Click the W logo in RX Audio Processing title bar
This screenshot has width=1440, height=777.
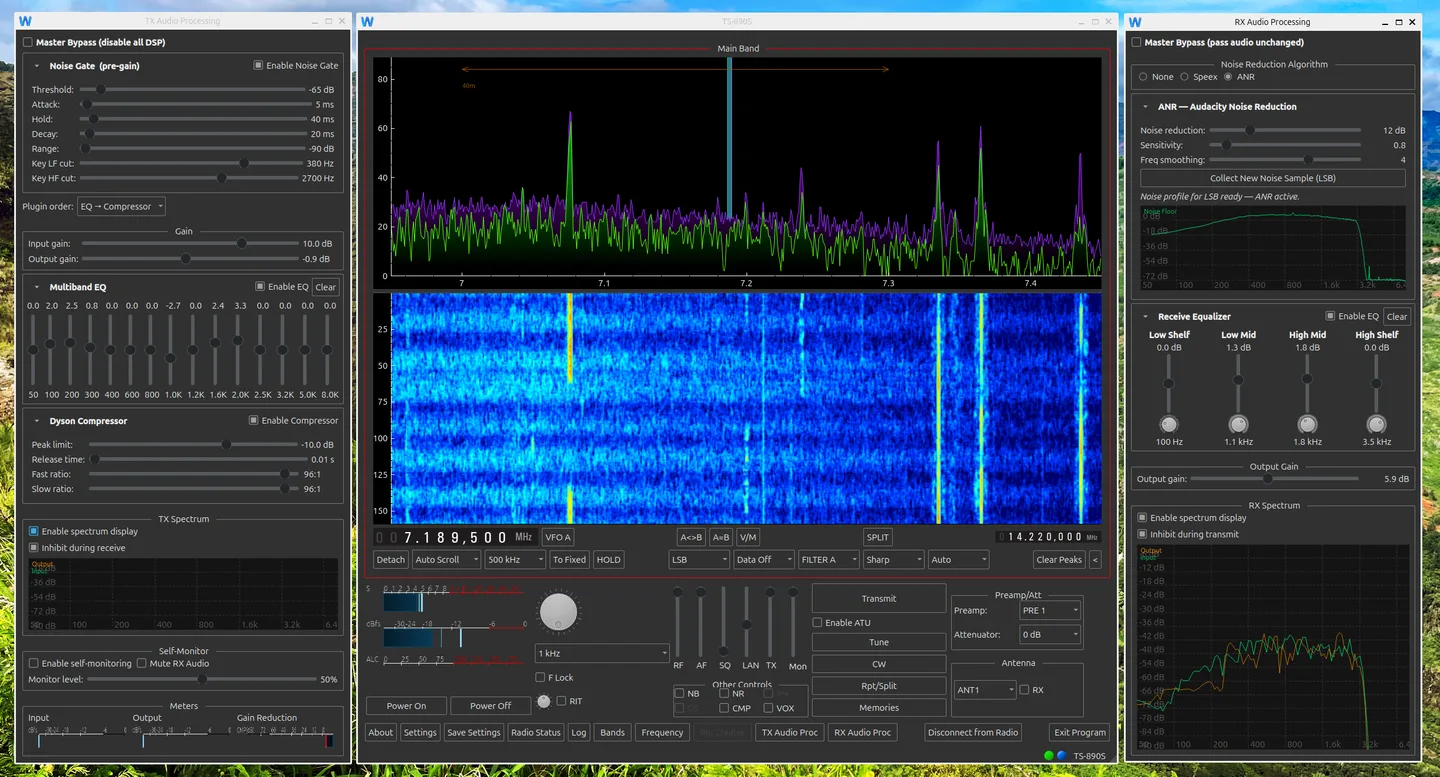point(1135,21)
